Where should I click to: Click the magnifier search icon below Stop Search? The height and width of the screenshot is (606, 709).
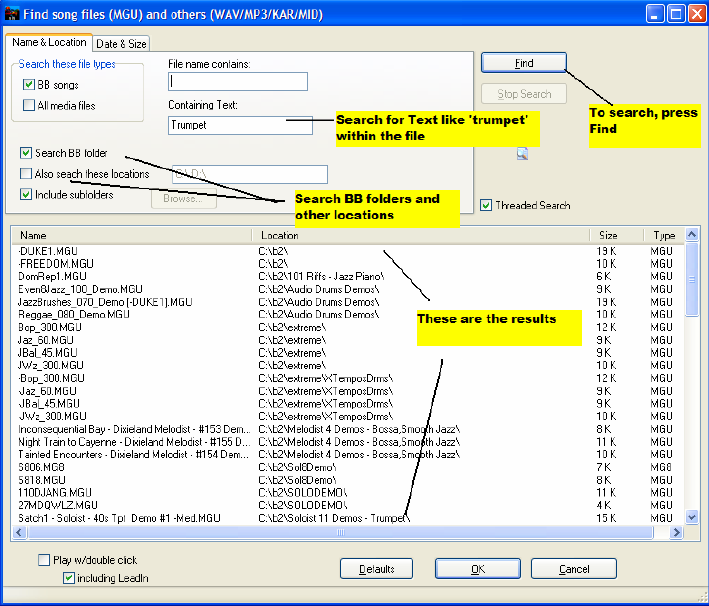522,154
